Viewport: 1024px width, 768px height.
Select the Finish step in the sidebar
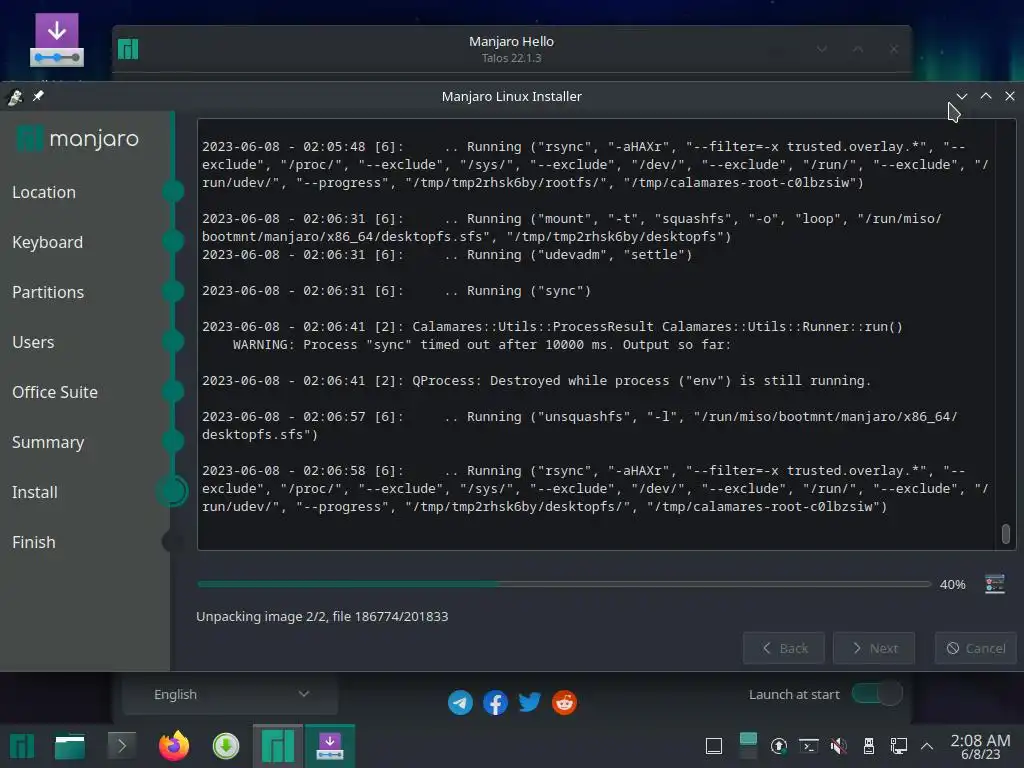[x=33, y=542]
